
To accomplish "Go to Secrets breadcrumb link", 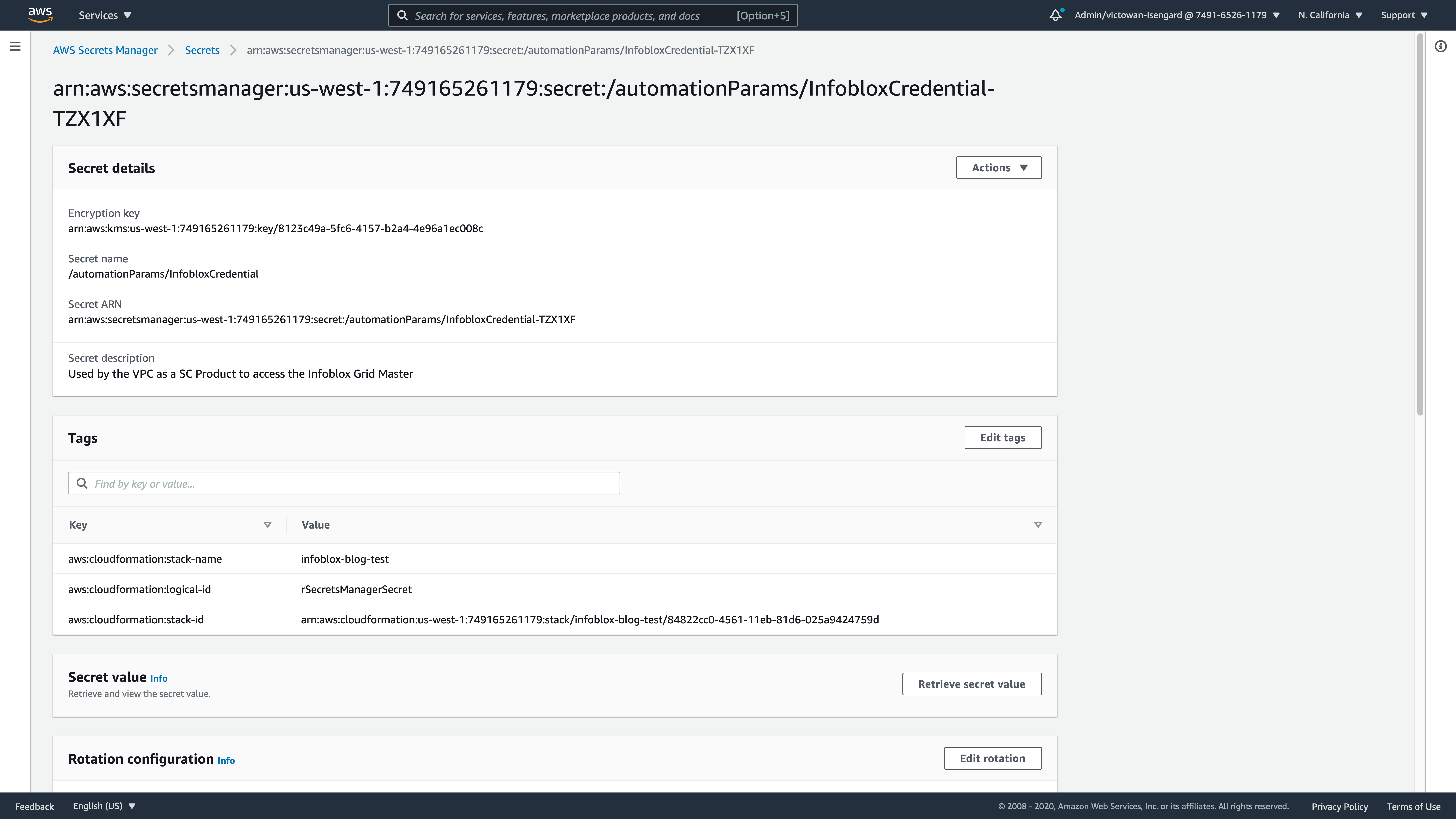I will coord(202,50).
